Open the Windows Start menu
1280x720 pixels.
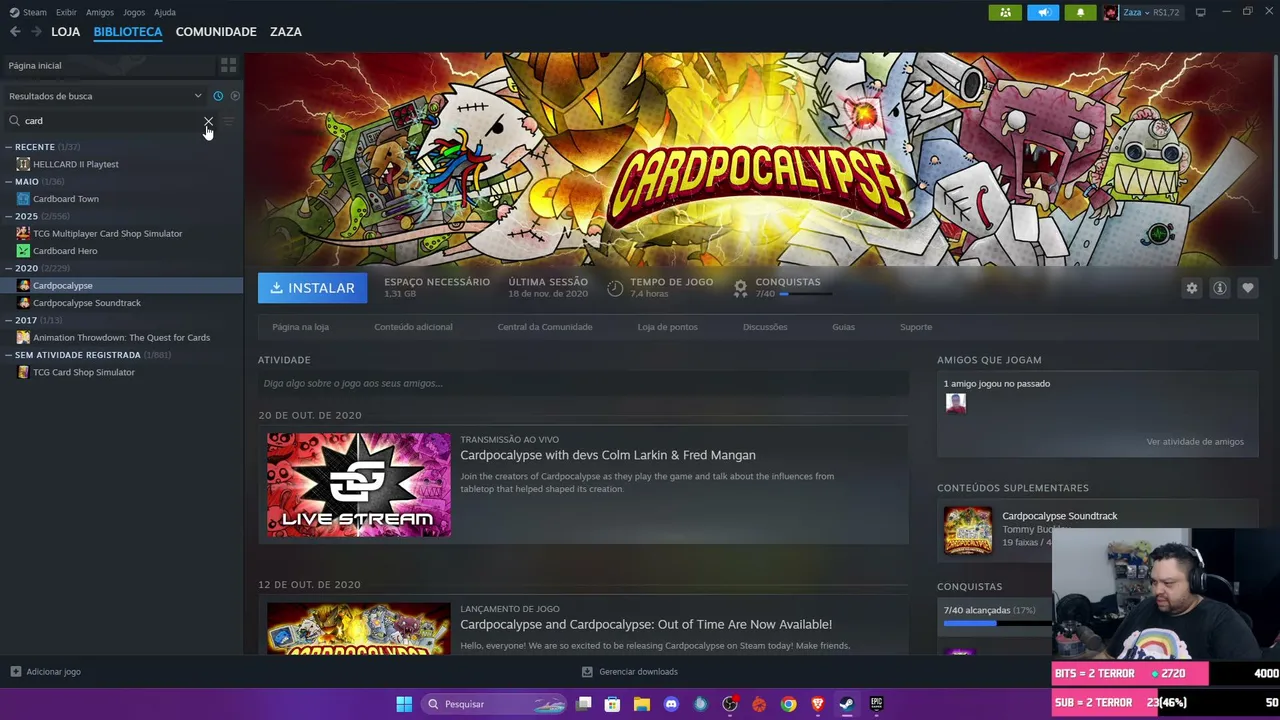404,704
